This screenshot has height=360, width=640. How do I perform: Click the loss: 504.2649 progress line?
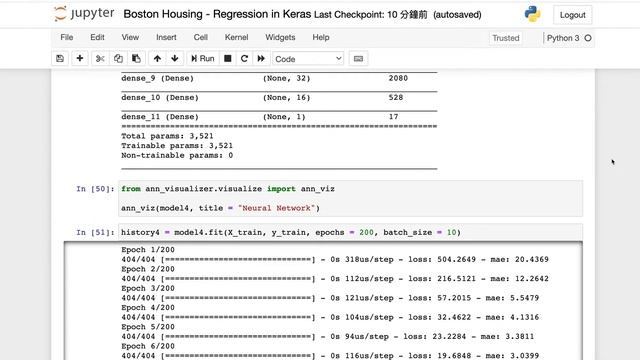point(335,259)
